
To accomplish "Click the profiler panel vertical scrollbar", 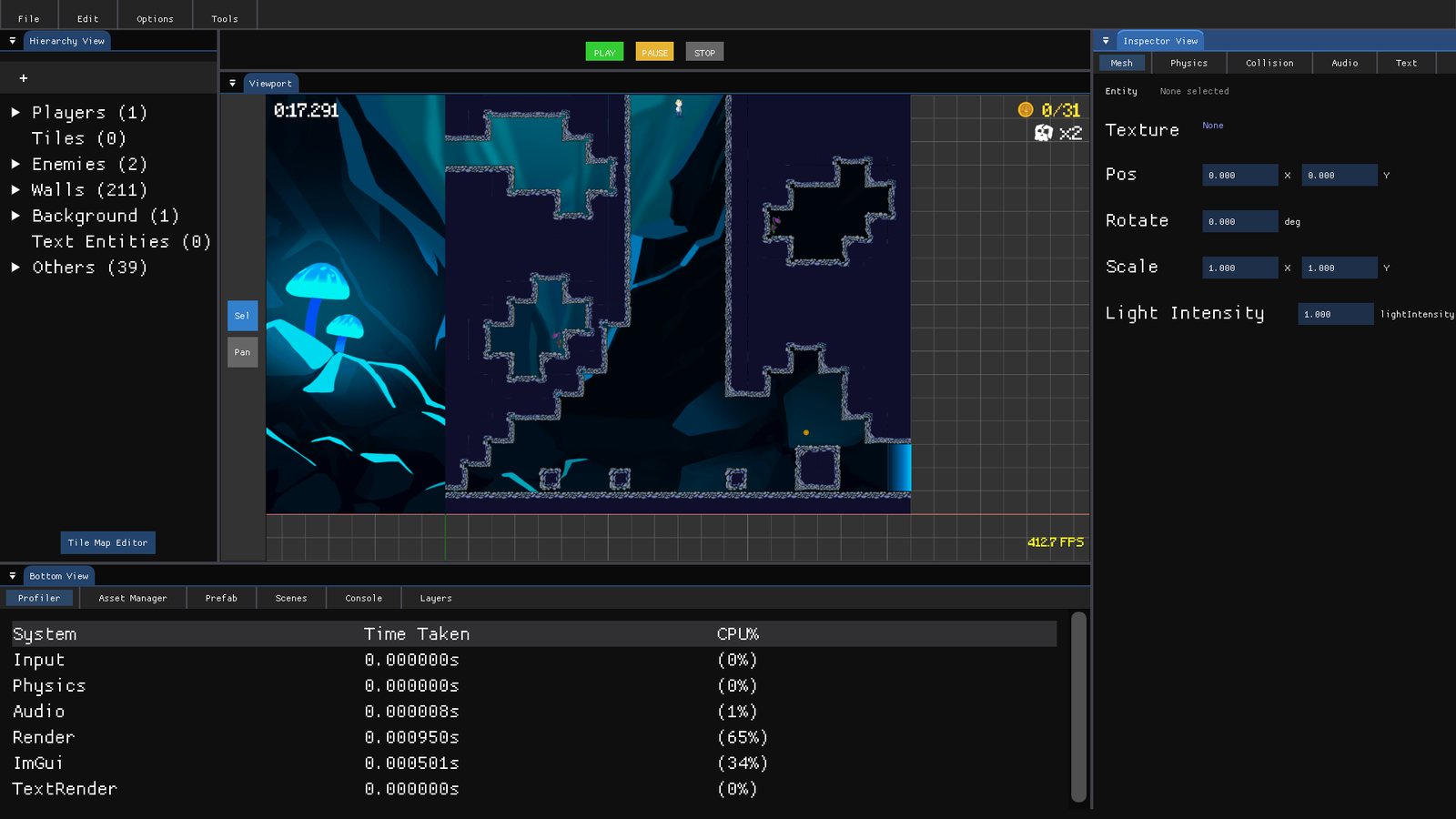I will point(1078,707).
